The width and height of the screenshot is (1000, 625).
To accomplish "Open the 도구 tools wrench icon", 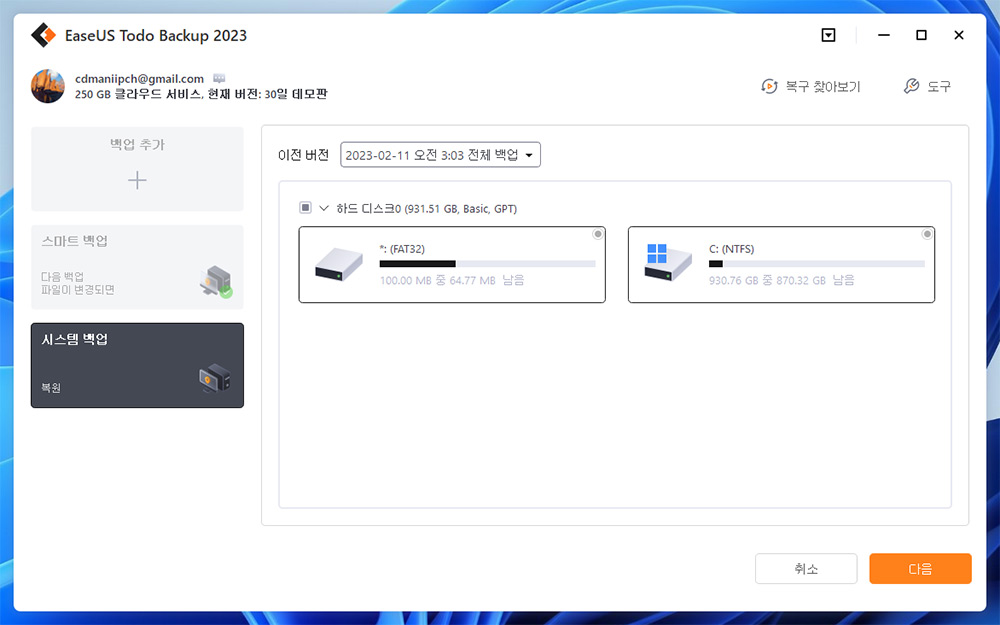I will point(911,86).
